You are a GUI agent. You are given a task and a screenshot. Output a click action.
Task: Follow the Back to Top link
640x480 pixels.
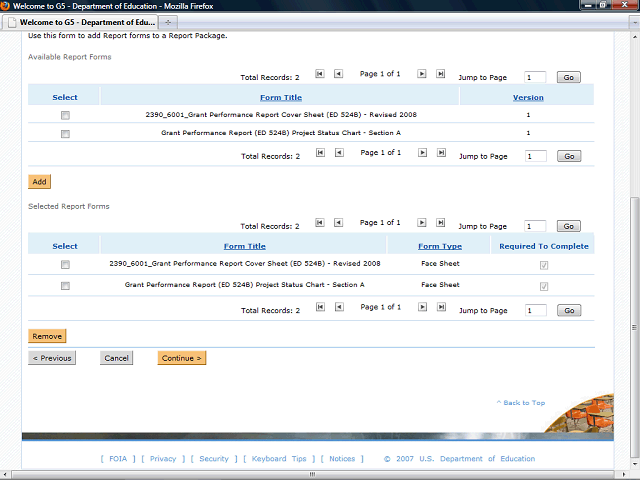[521, 402]
